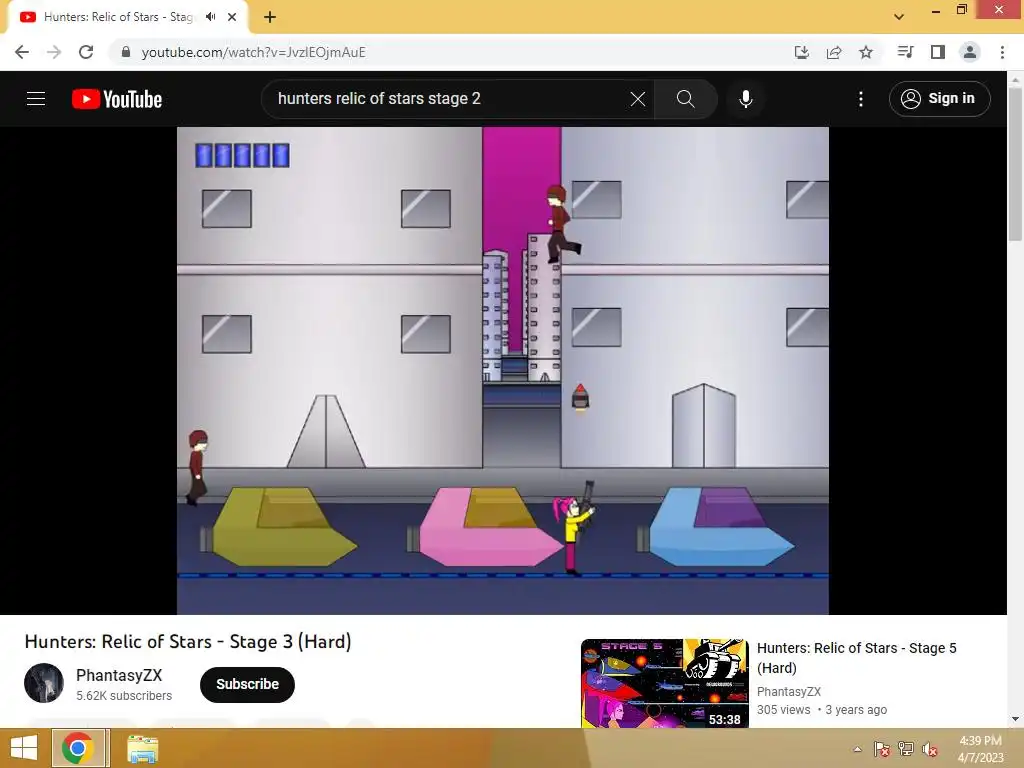Click the page vertical scrollbar thumb

1015,163
